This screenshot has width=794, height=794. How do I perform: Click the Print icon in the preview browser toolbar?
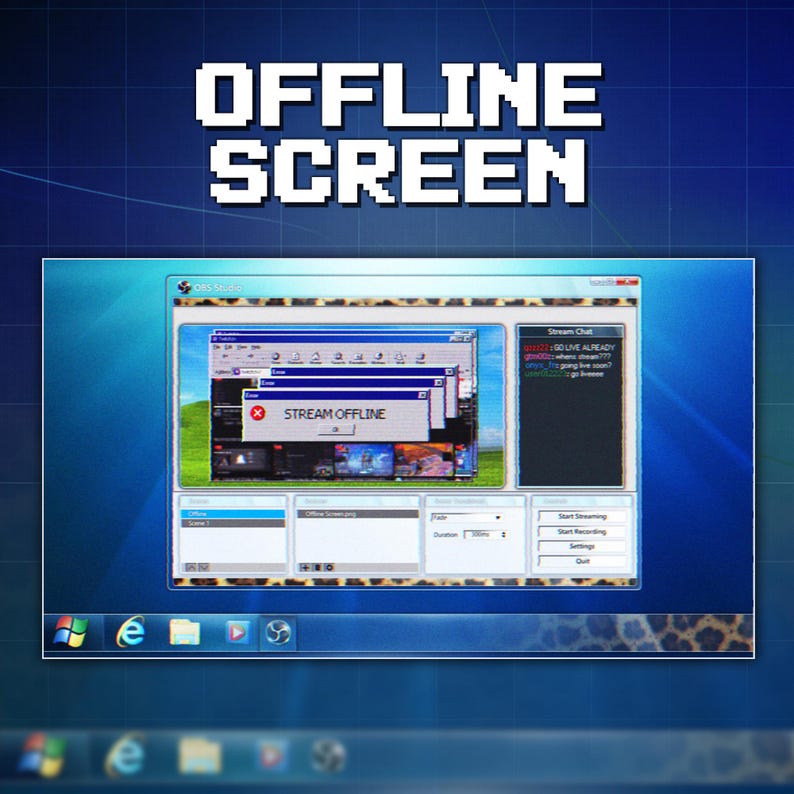pos(420,357)
